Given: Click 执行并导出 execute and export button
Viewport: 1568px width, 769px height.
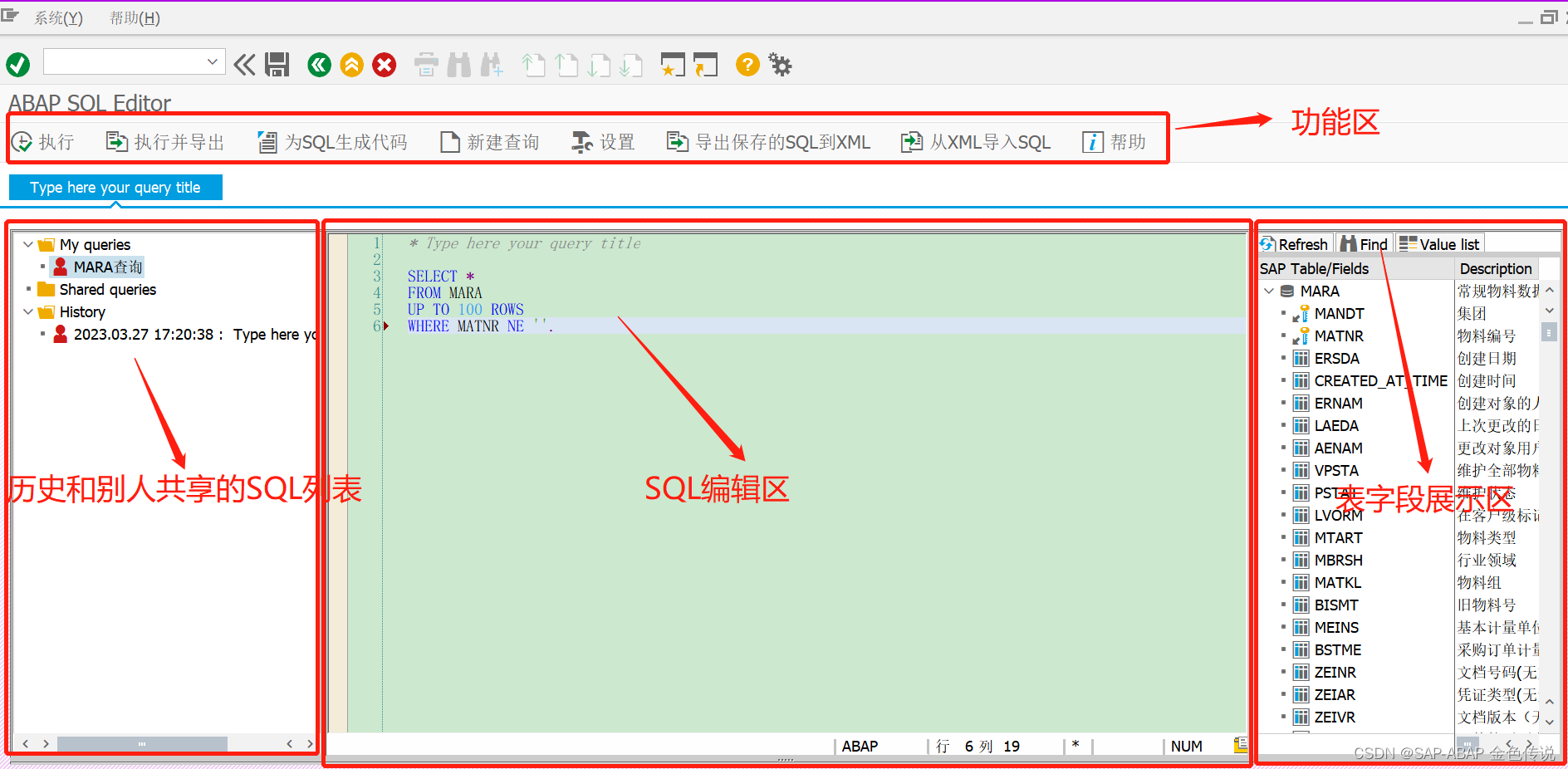Looking at the screenshot, I should pyautogui.click(x=166, y=142).
